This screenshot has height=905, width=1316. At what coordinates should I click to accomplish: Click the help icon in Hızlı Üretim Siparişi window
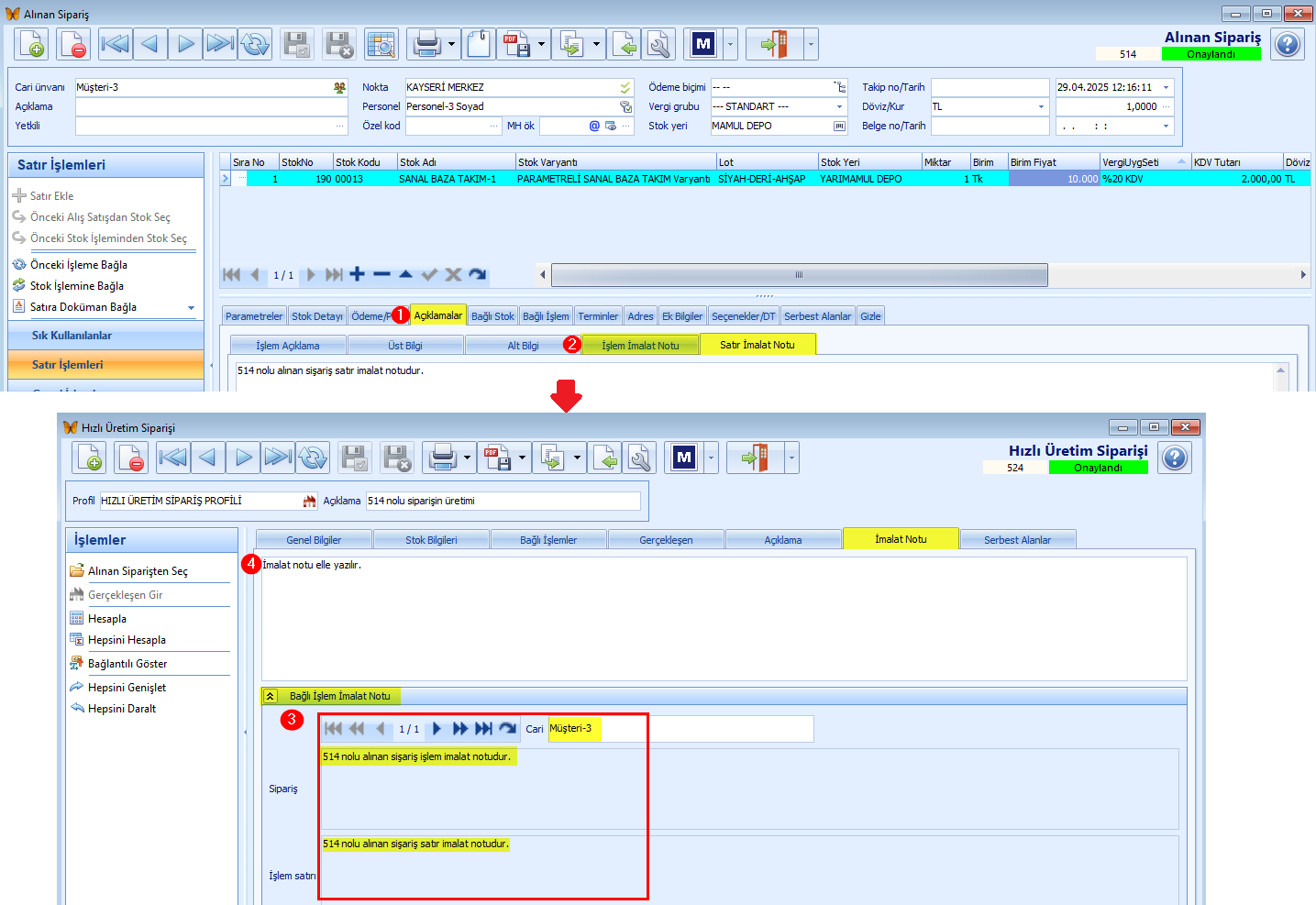coord(1175,458)
